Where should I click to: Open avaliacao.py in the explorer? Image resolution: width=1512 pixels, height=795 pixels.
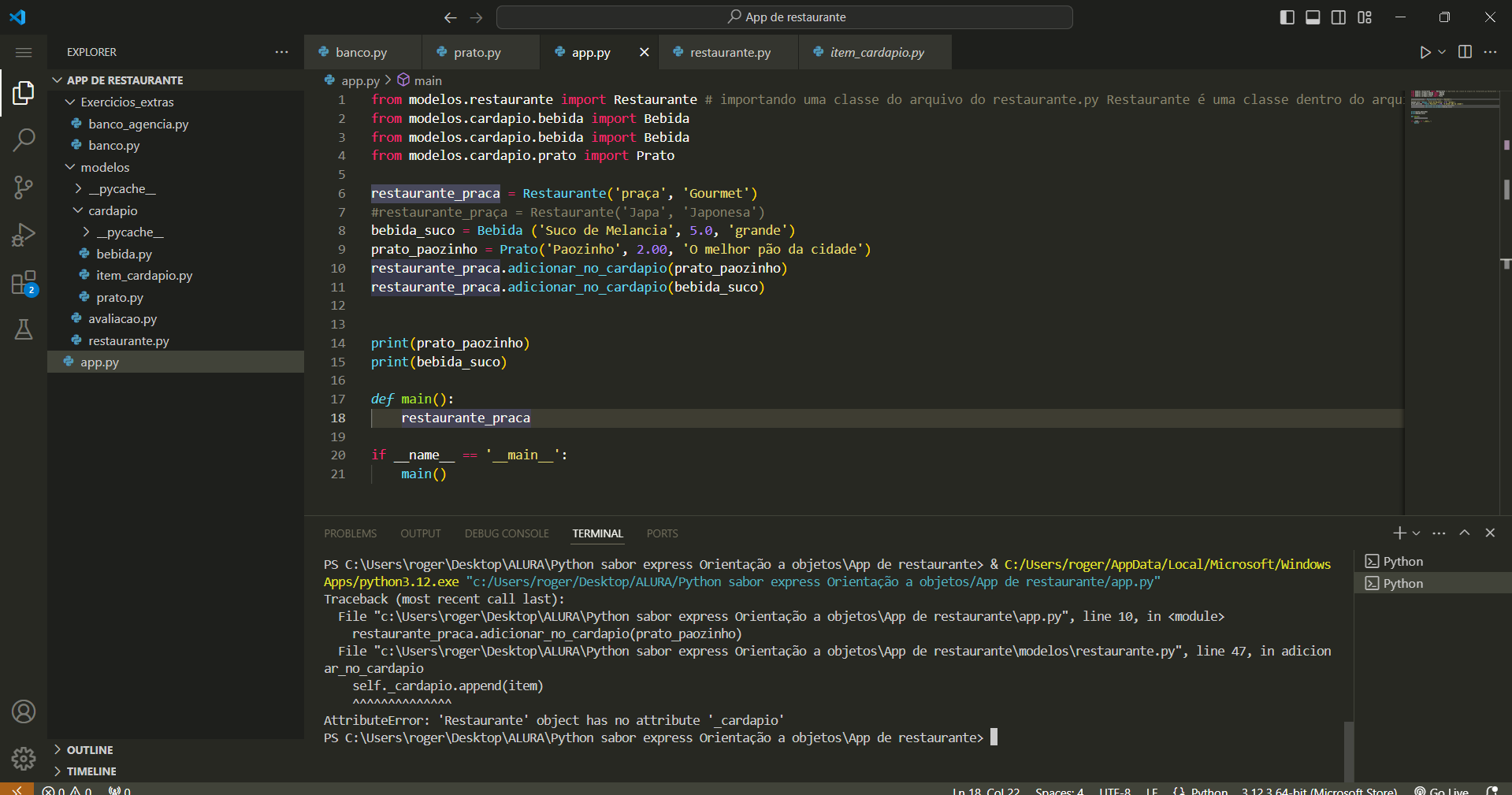122,319
